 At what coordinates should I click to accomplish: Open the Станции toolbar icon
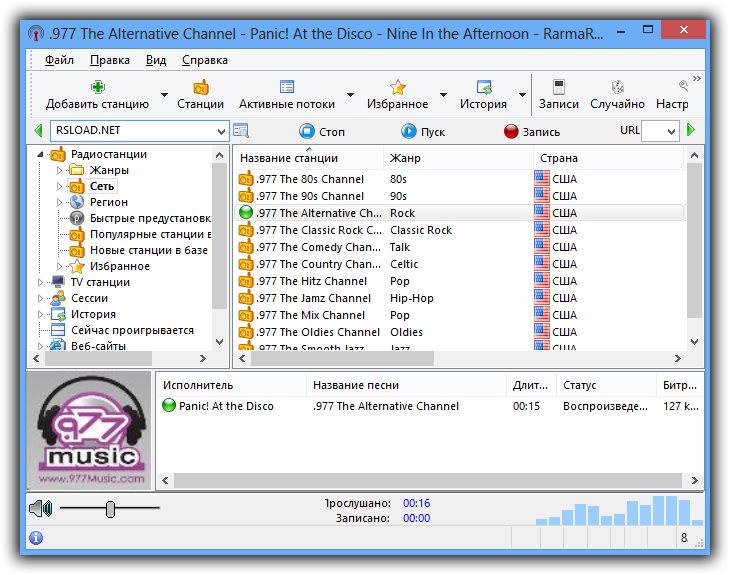point(201,87)
